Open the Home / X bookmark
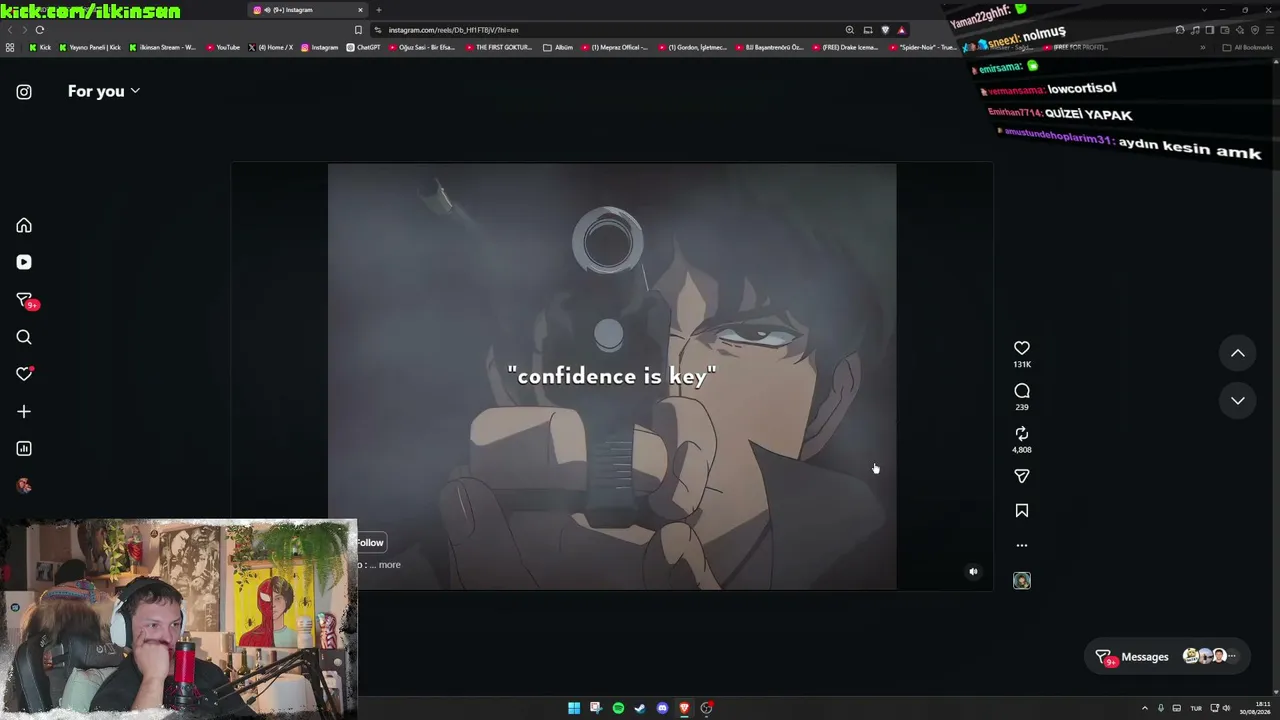The image size is (1280, 720). [x=270, y=47]
